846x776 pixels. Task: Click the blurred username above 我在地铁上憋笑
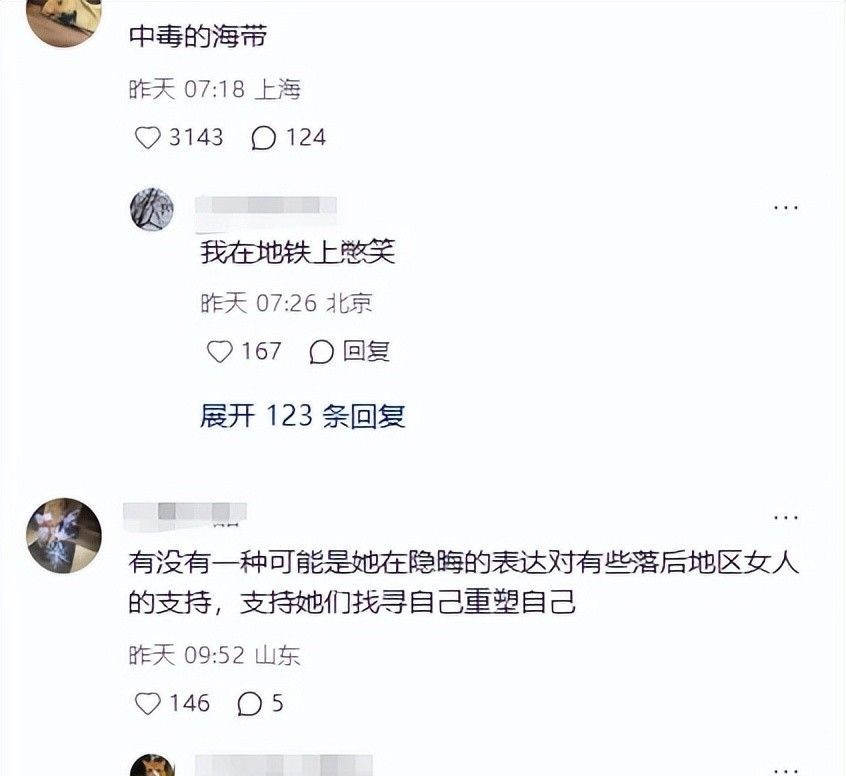[x=265, y=206]
